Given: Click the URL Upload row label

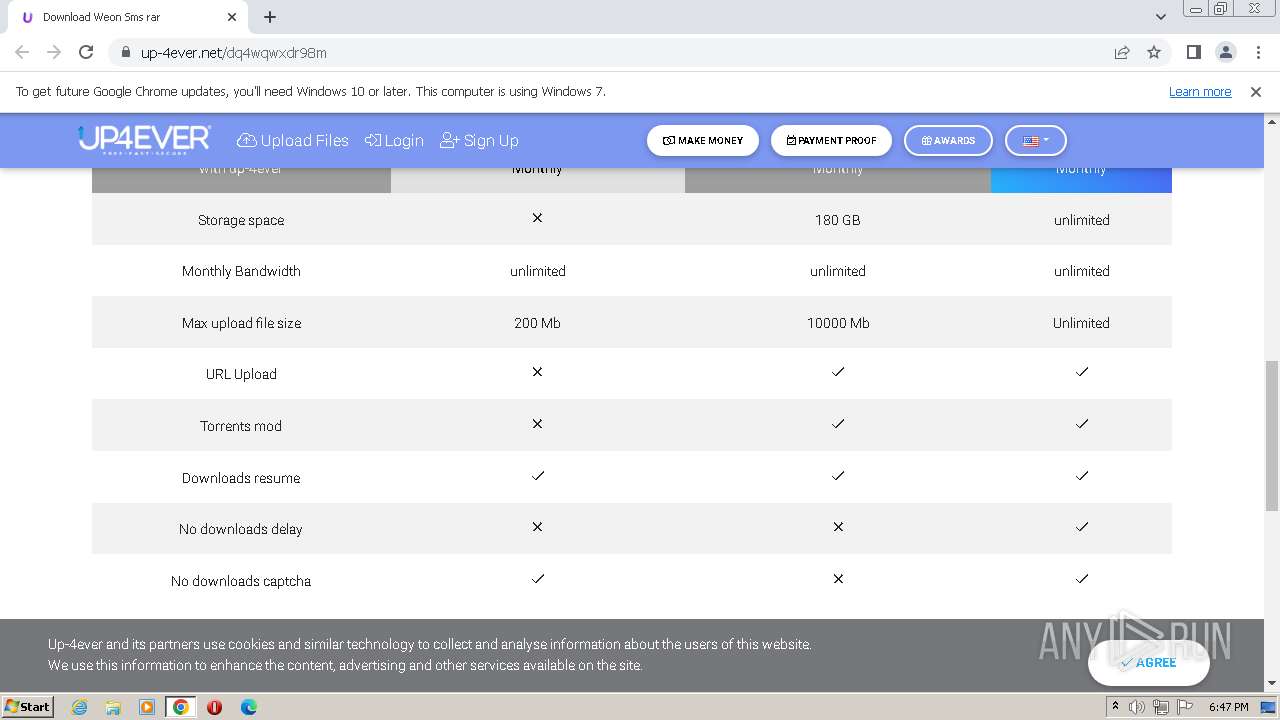Looking at the screenshot, I should point(241,374).
